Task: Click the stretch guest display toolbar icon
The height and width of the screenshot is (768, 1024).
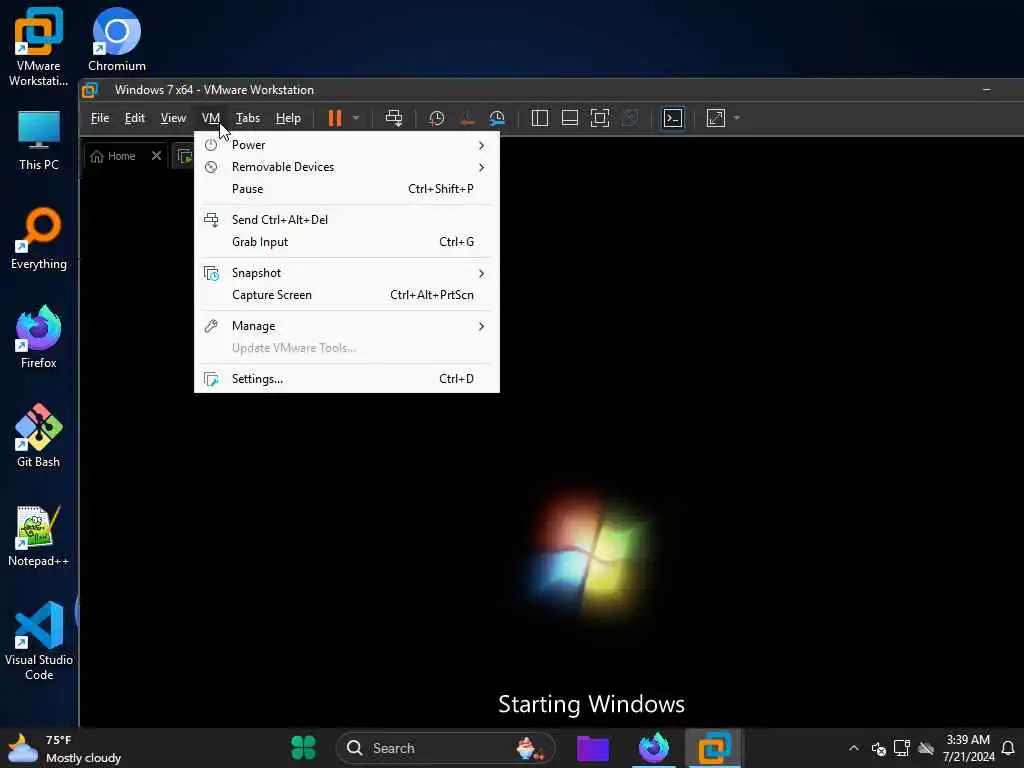Action: 716,118
